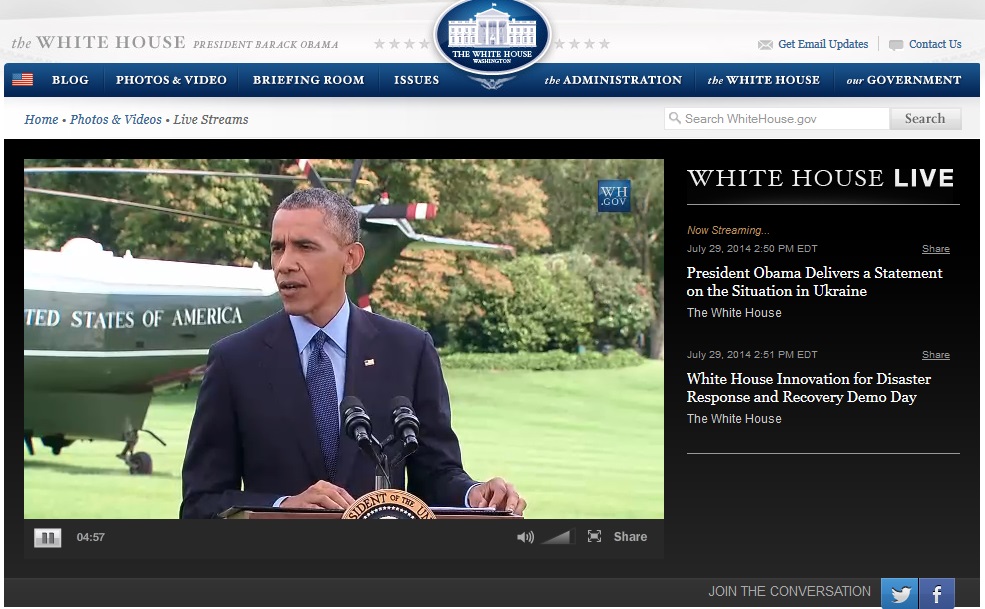This screenshot has width=985, height=609.
Task: Click the envelope icon for email updates
Action: click(x=765, y=45)
